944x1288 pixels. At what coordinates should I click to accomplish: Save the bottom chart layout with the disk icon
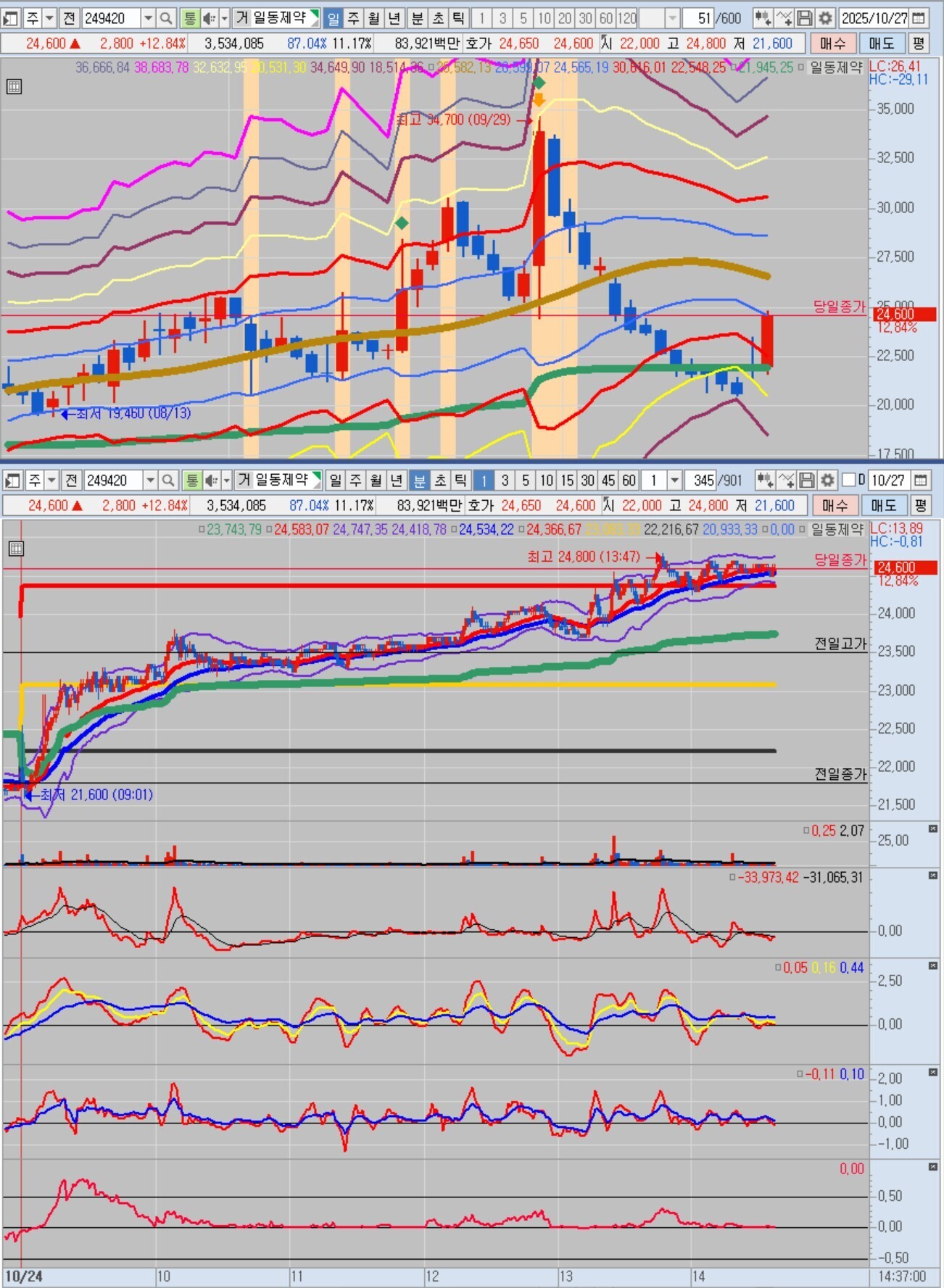806,480
